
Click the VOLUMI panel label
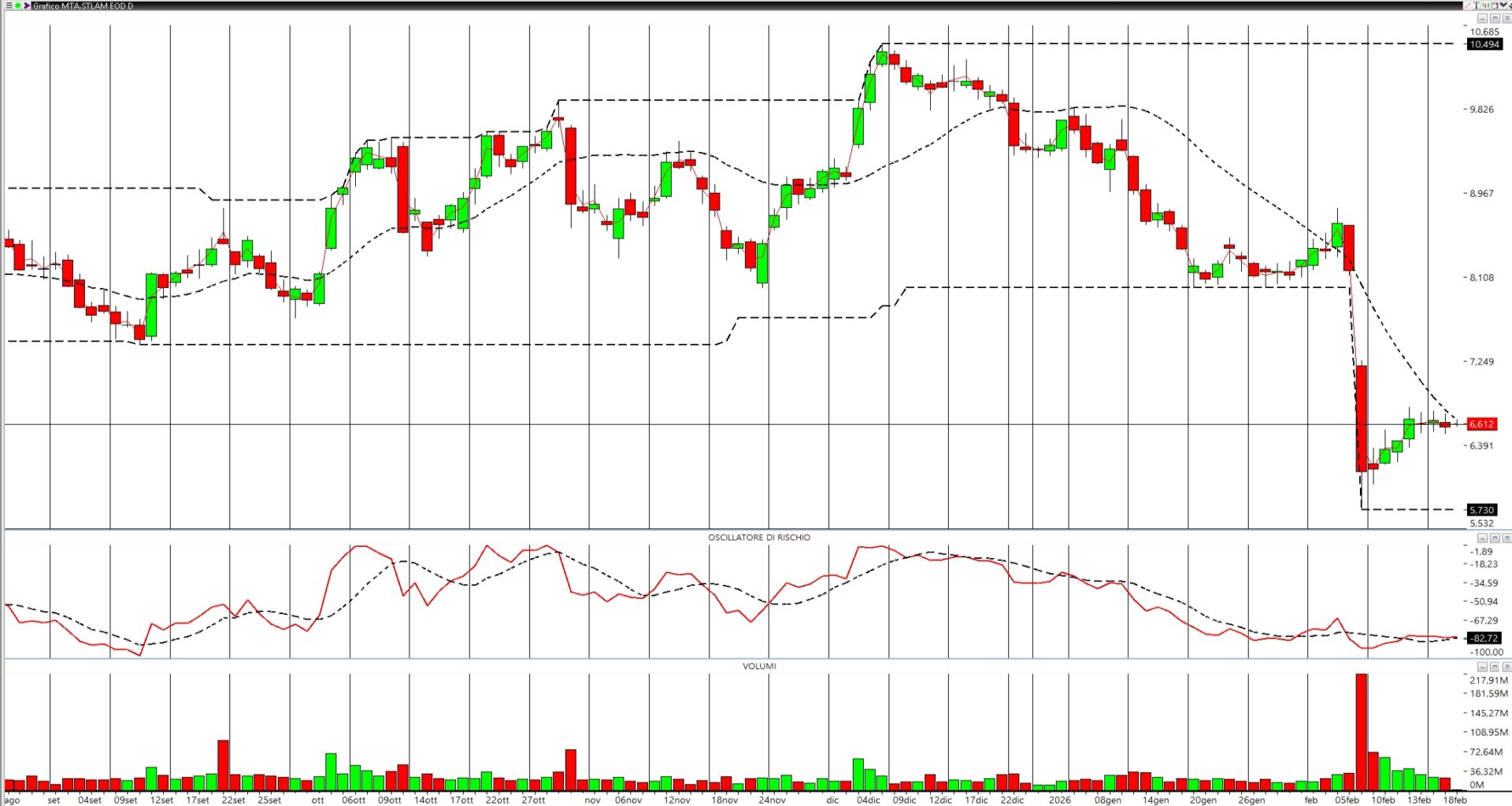[x=758, y=667]
